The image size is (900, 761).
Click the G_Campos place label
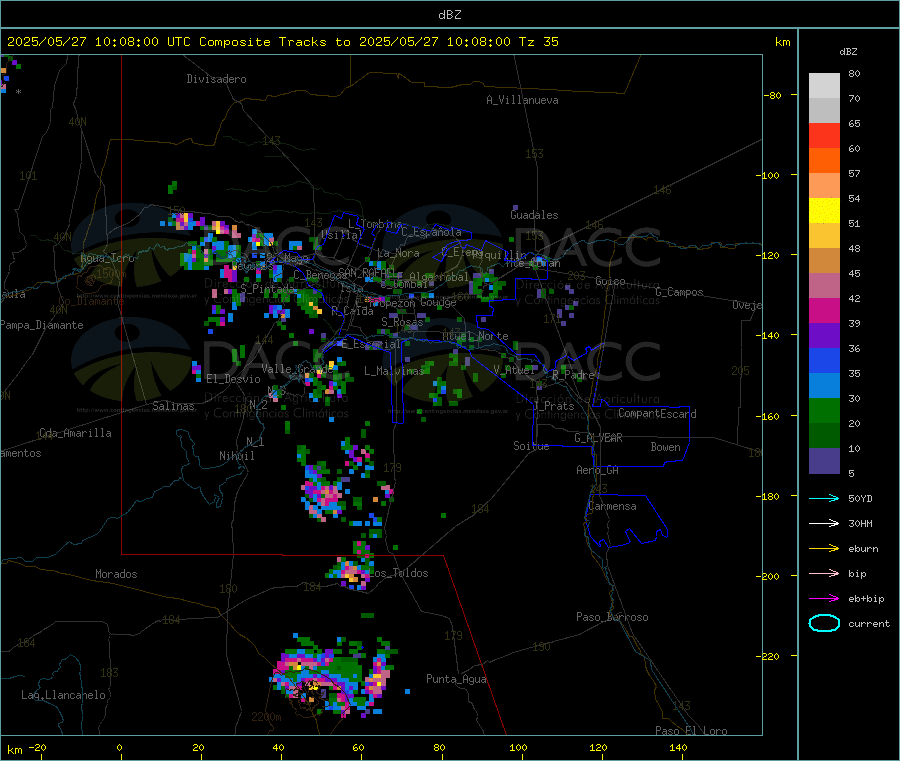pyautogui.click(x=680, y=292)
